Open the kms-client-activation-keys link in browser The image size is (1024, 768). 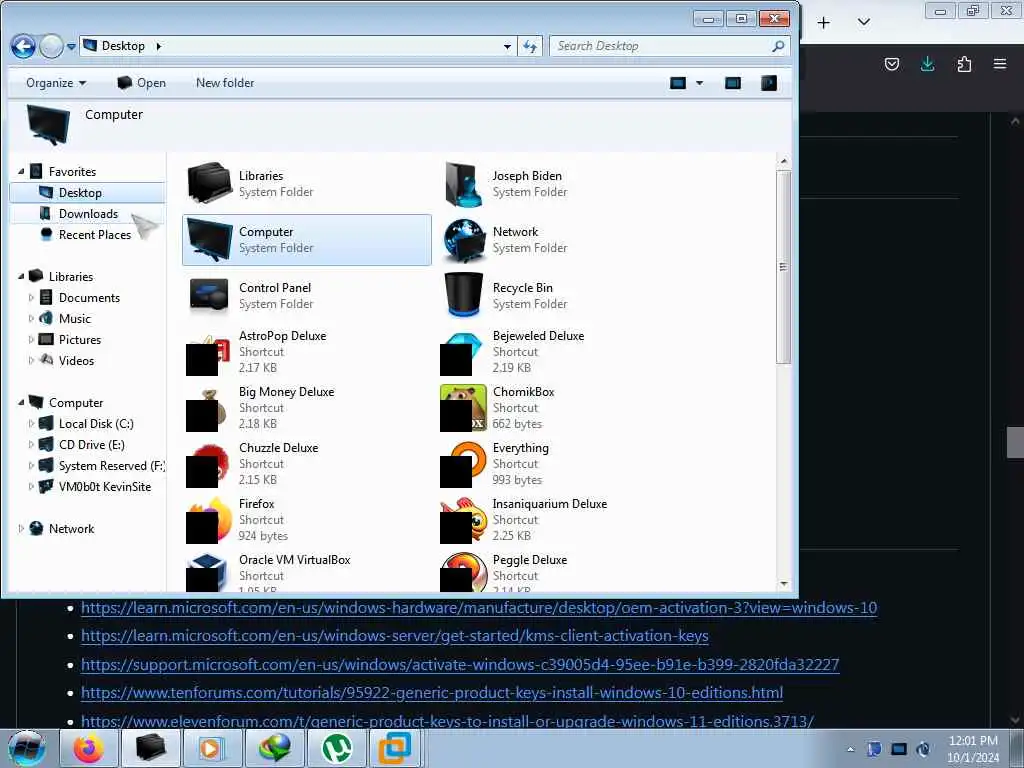tap(394, 636)
